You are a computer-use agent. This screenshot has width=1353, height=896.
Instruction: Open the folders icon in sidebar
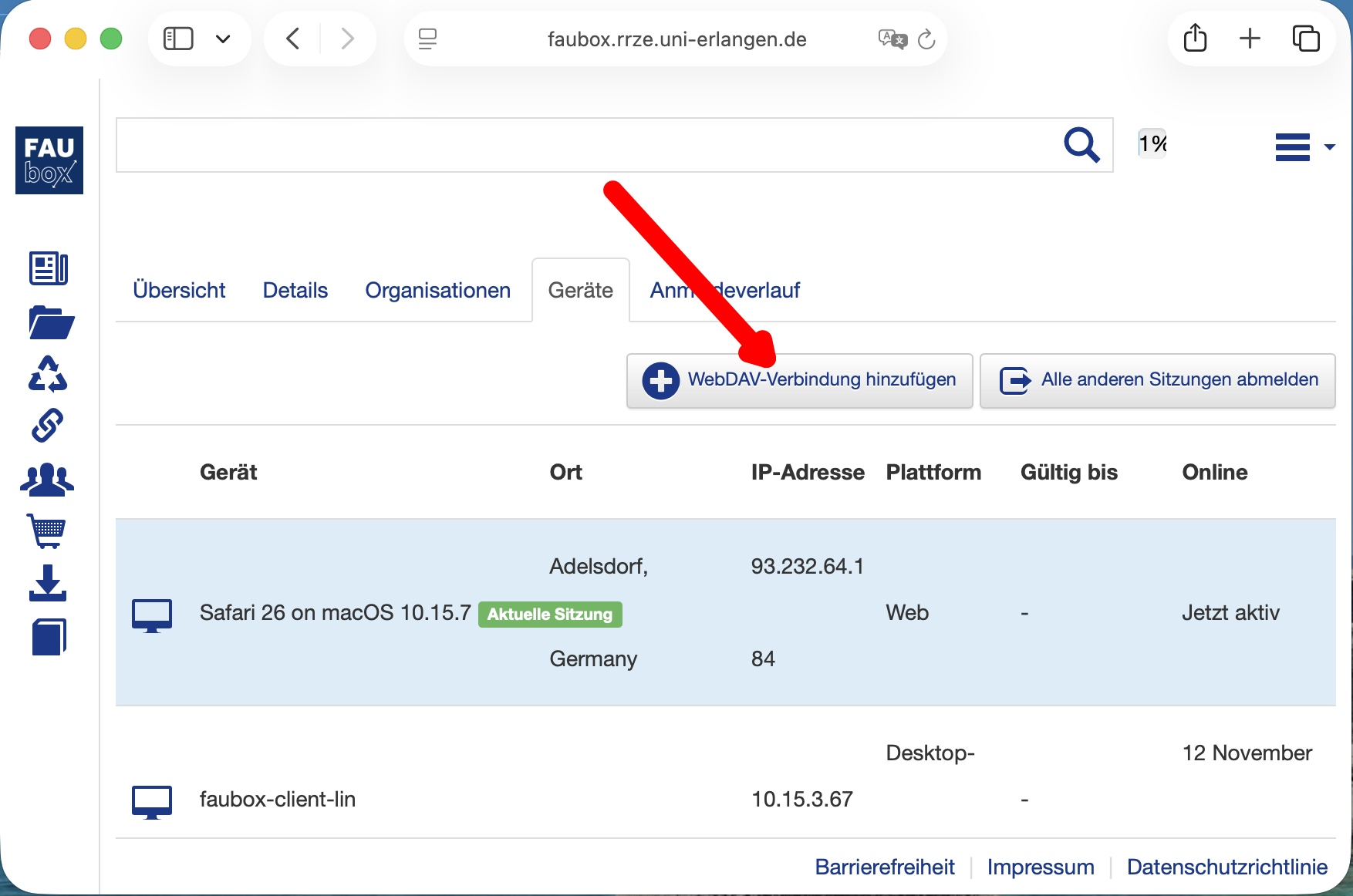click(x=51, y=322)
